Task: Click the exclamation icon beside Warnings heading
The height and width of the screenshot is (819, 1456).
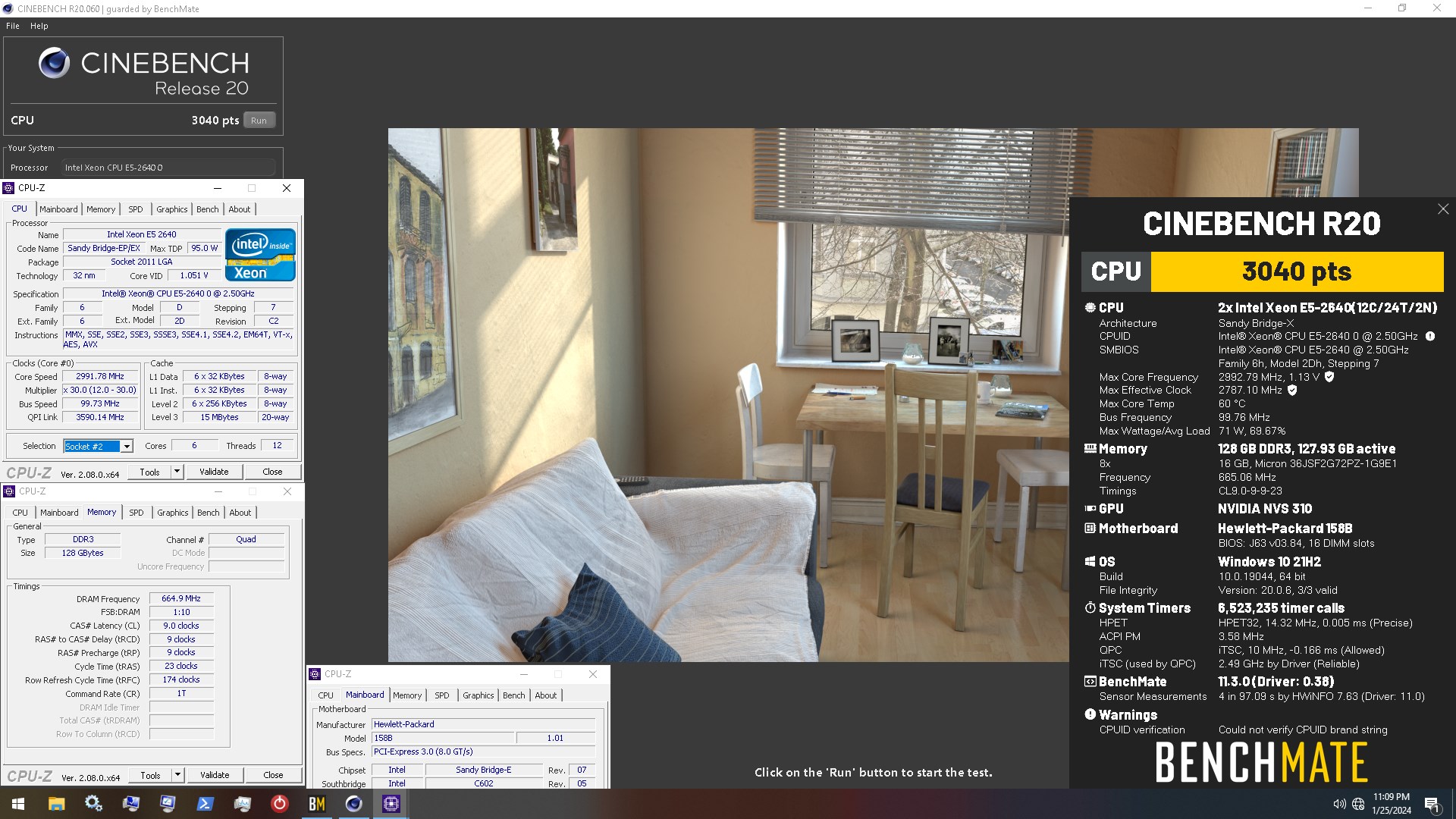Action: click(x=1090, y=714)
